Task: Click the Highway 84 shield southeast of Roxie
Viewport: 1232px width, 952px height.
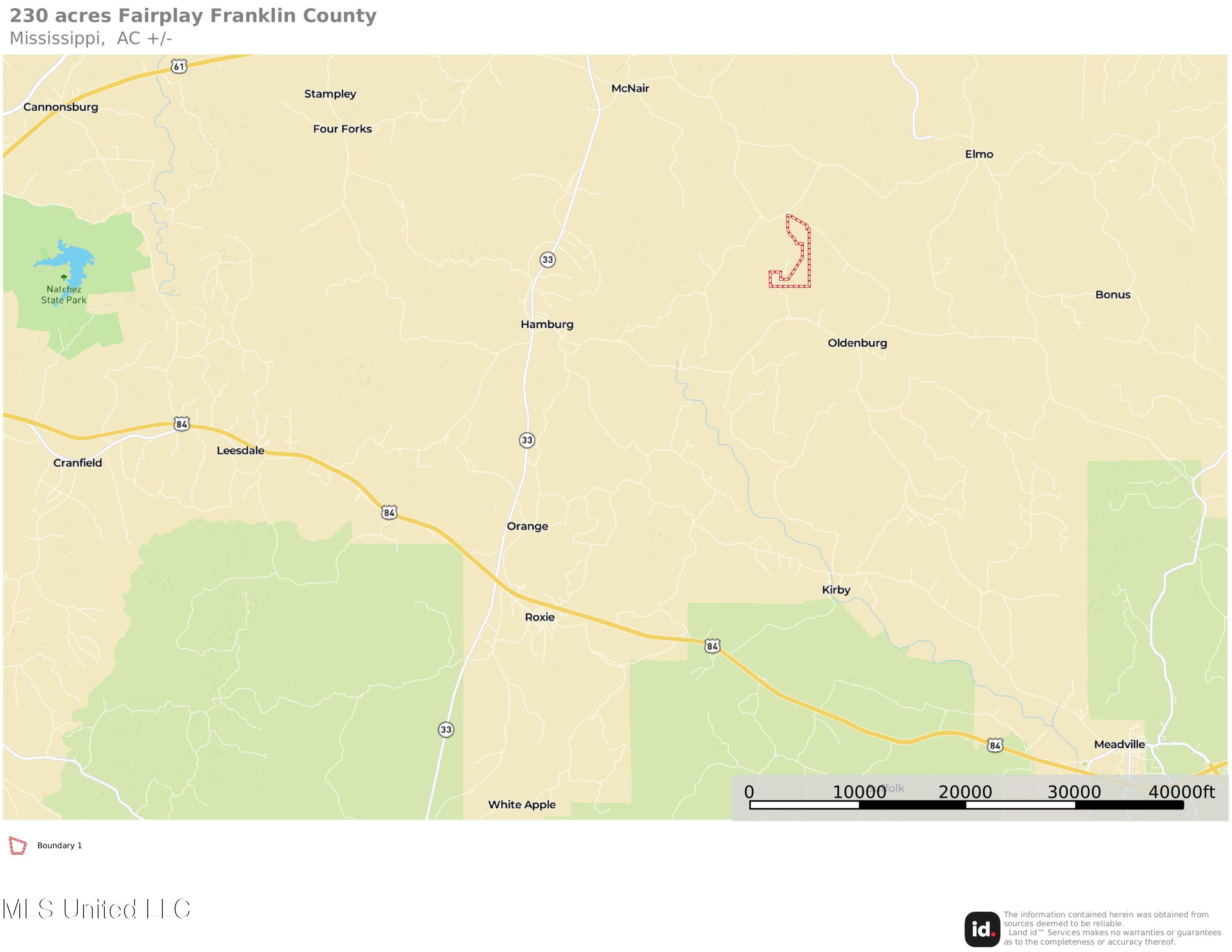Action: click(712, 646)
